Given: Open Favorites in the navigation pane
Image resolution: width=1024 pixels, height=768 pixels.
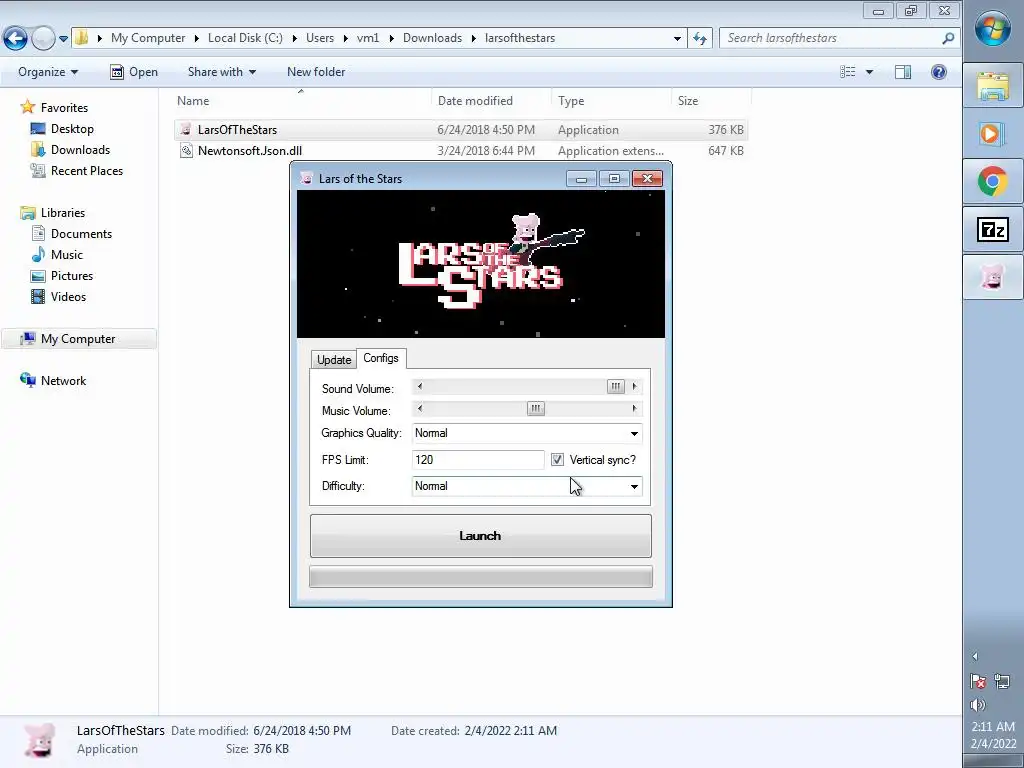Looking at the screenshot, I should (x=64, y=108).
